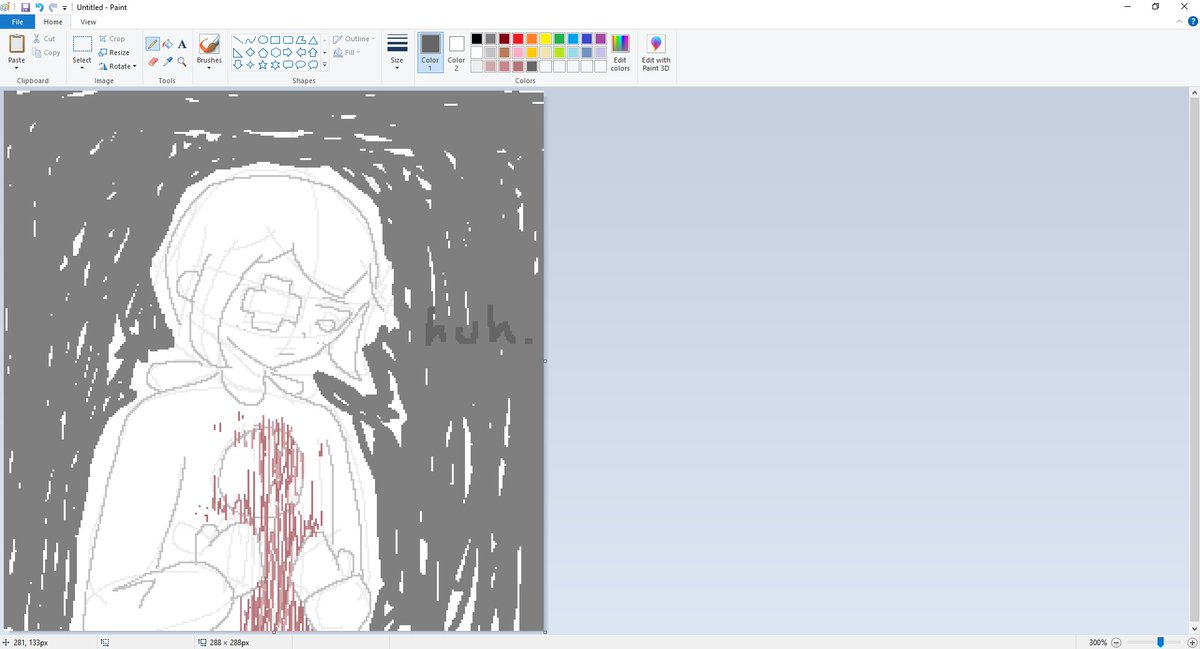The width and height of the screenshot is (1200, 649).
Task: Switch to the View tab
Action: (88, 21)
